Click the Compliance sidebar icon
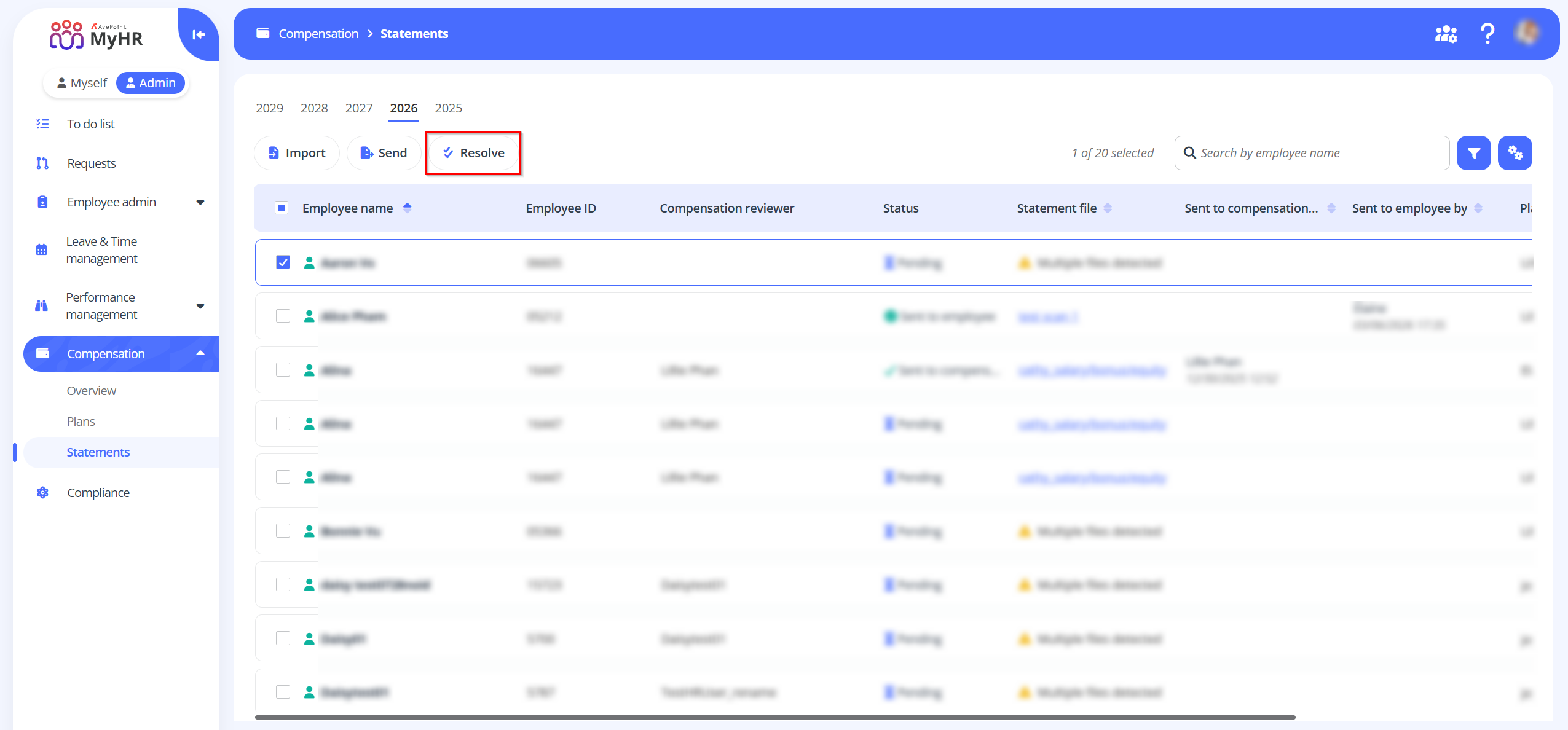 pyautogui.click(x=42, y=493)
